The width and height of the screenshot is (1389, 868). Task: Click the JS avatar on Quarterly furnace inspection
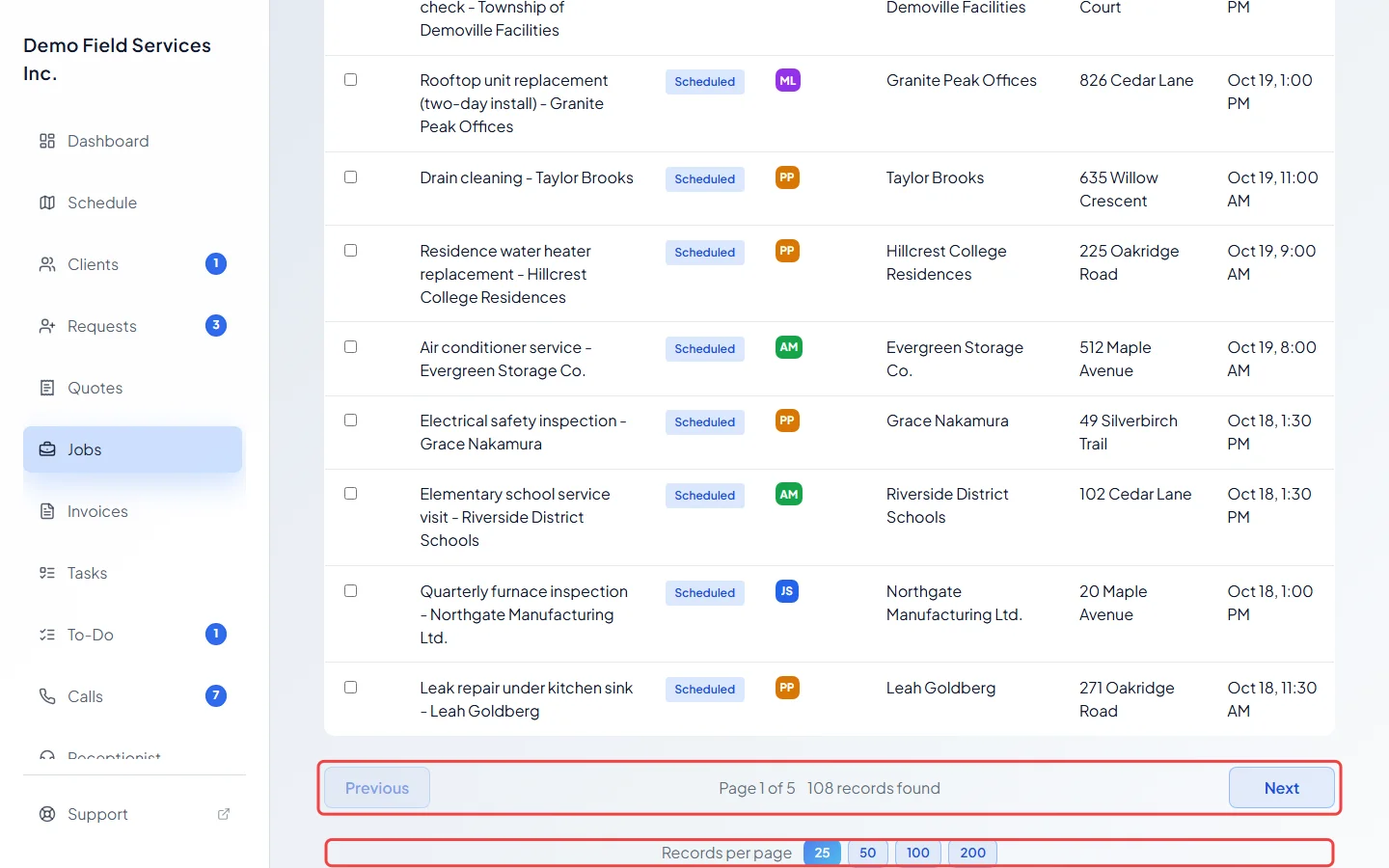787,591
